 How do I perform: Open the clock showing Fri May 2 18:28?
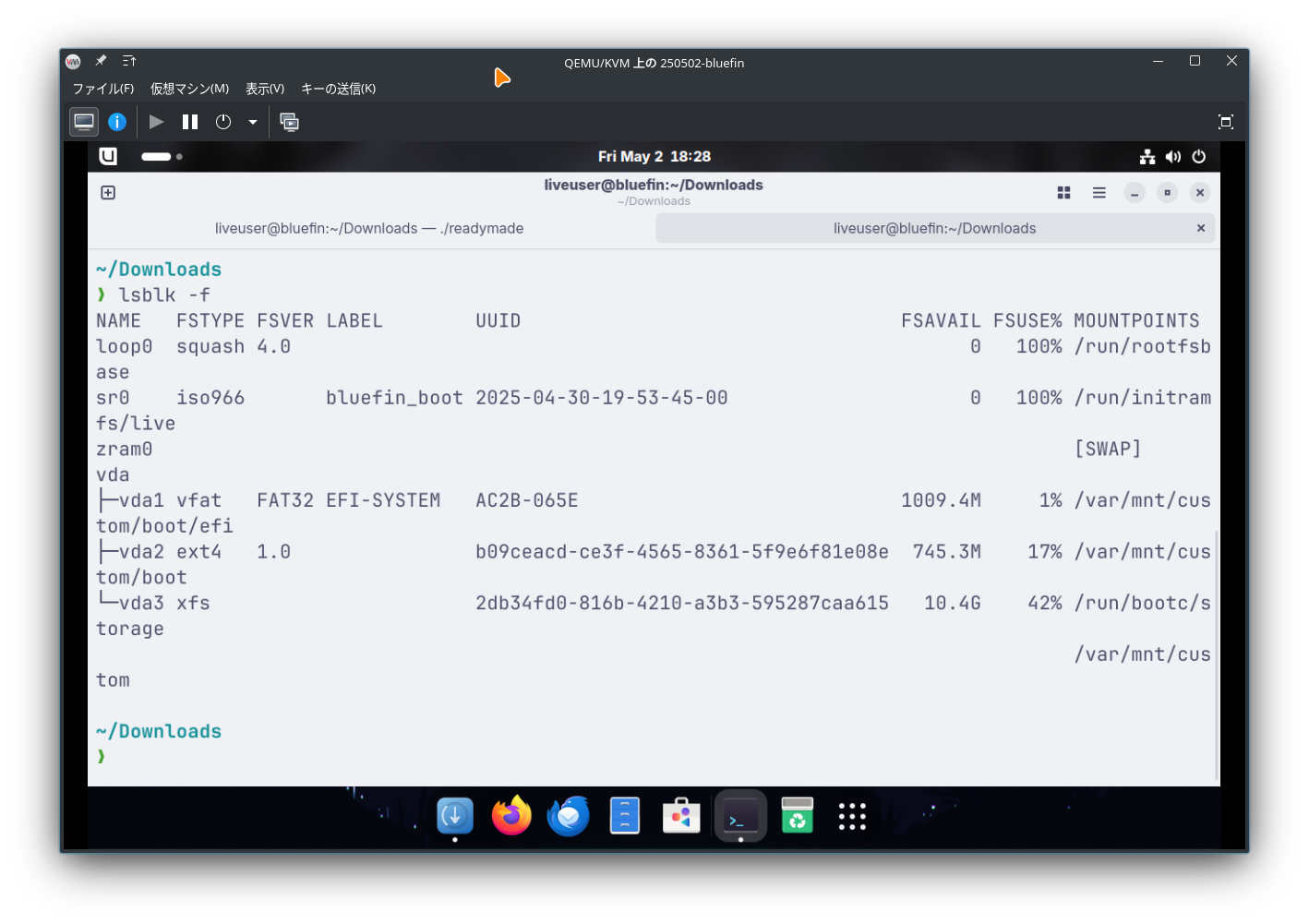click(654, 157)
